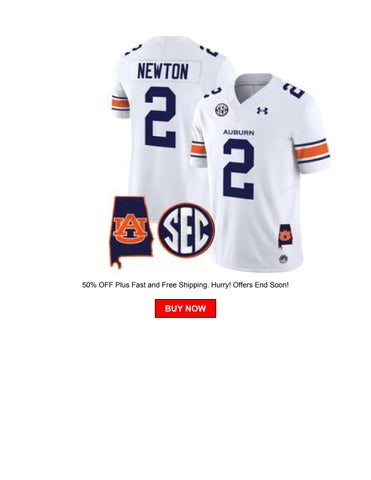Click the small Alabama state patch on the jersey hem
The height and width of the screenshot is (480, 371).
pos(286,235)
